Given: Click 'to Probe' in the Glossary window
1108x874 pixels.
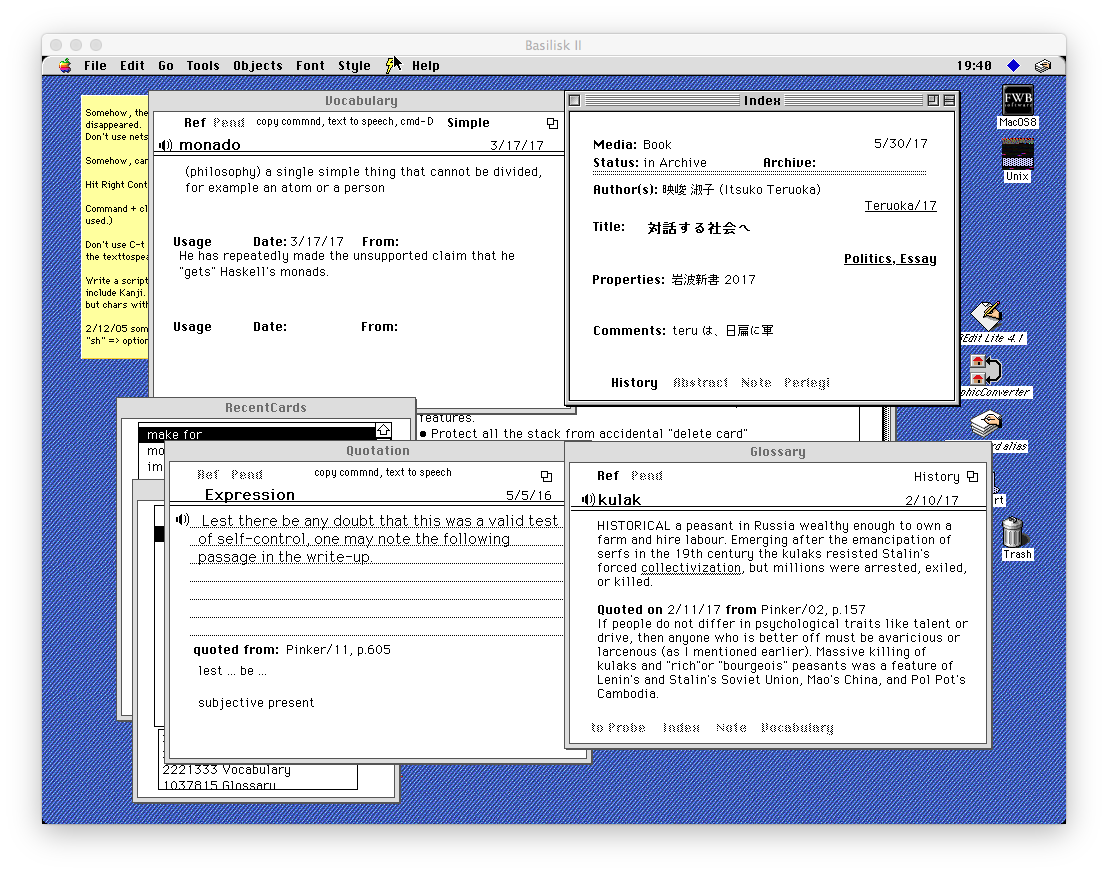Looking at the screenshot, I should (618, 727).
